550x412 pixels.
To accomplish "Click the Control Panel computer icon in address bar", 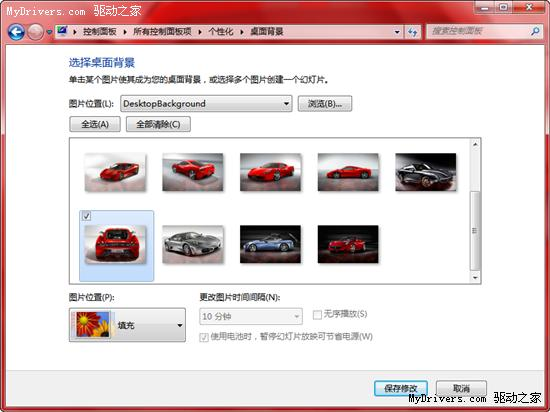I will [x=62, y=32].
